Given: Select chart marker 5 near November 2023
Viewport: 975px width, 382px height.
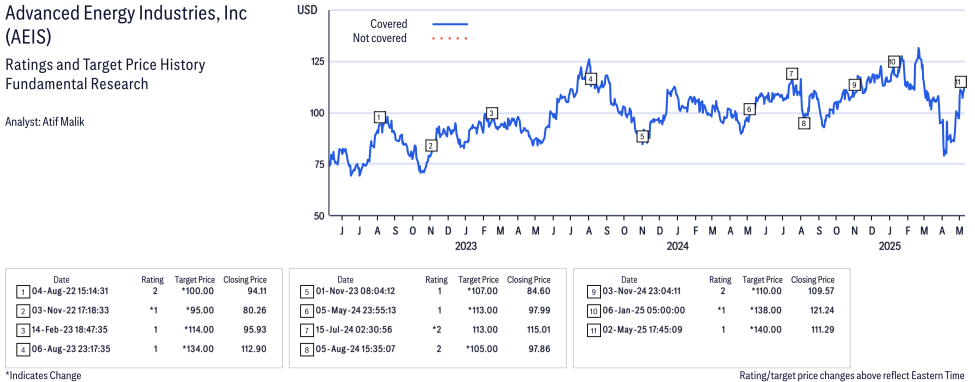Looking at the screenshot, I should pyautogui.click(x=642, y=136).
